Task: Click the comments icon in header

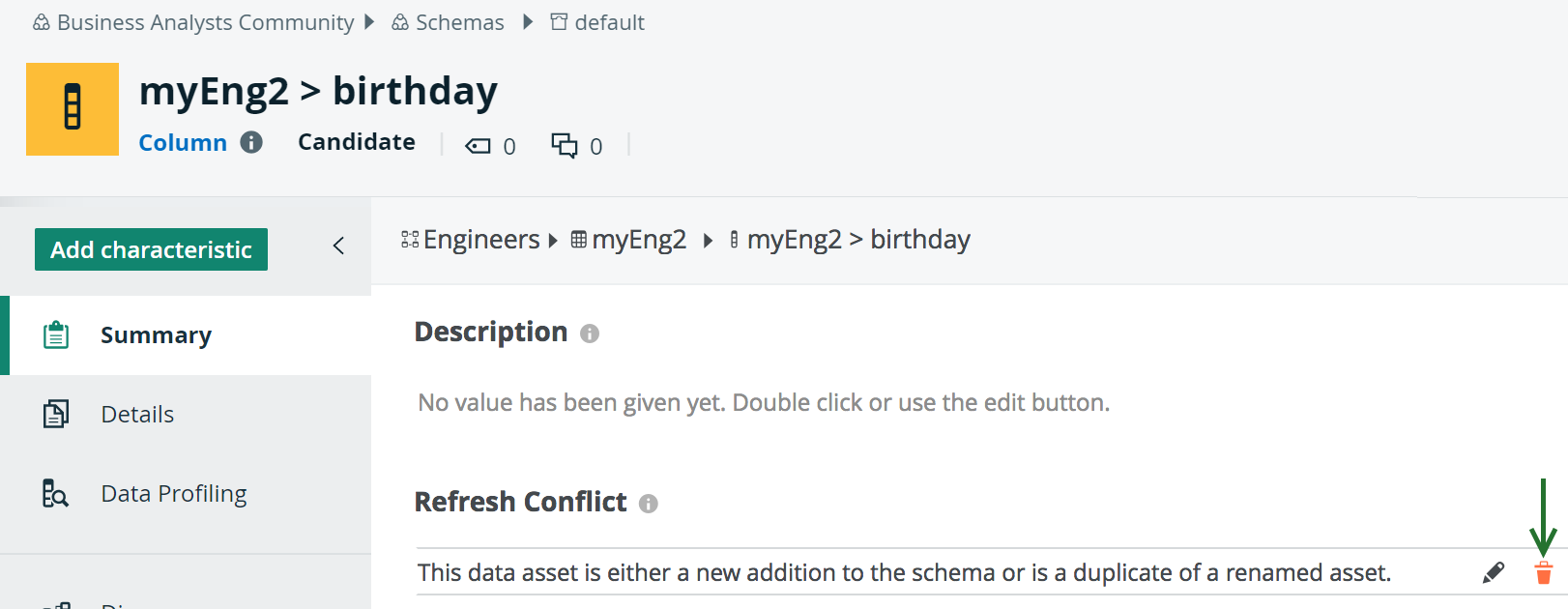Action: [x=565, y=146]
